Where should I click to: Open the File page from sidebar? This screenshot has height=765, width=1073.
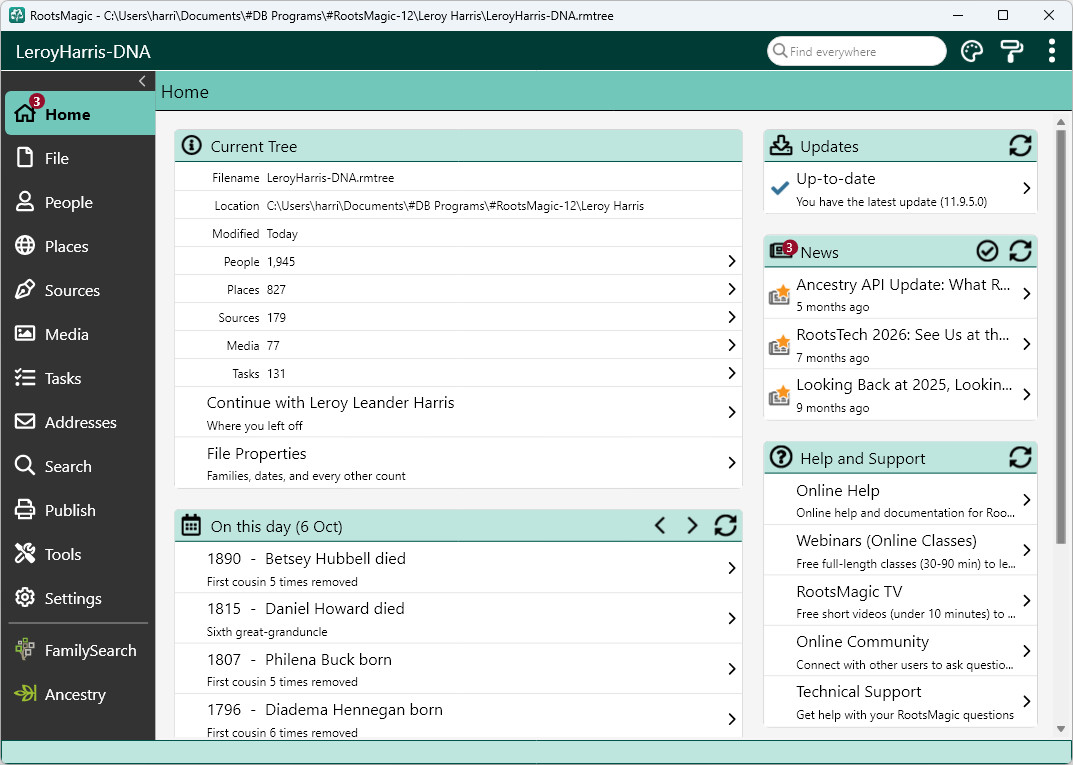79,158
